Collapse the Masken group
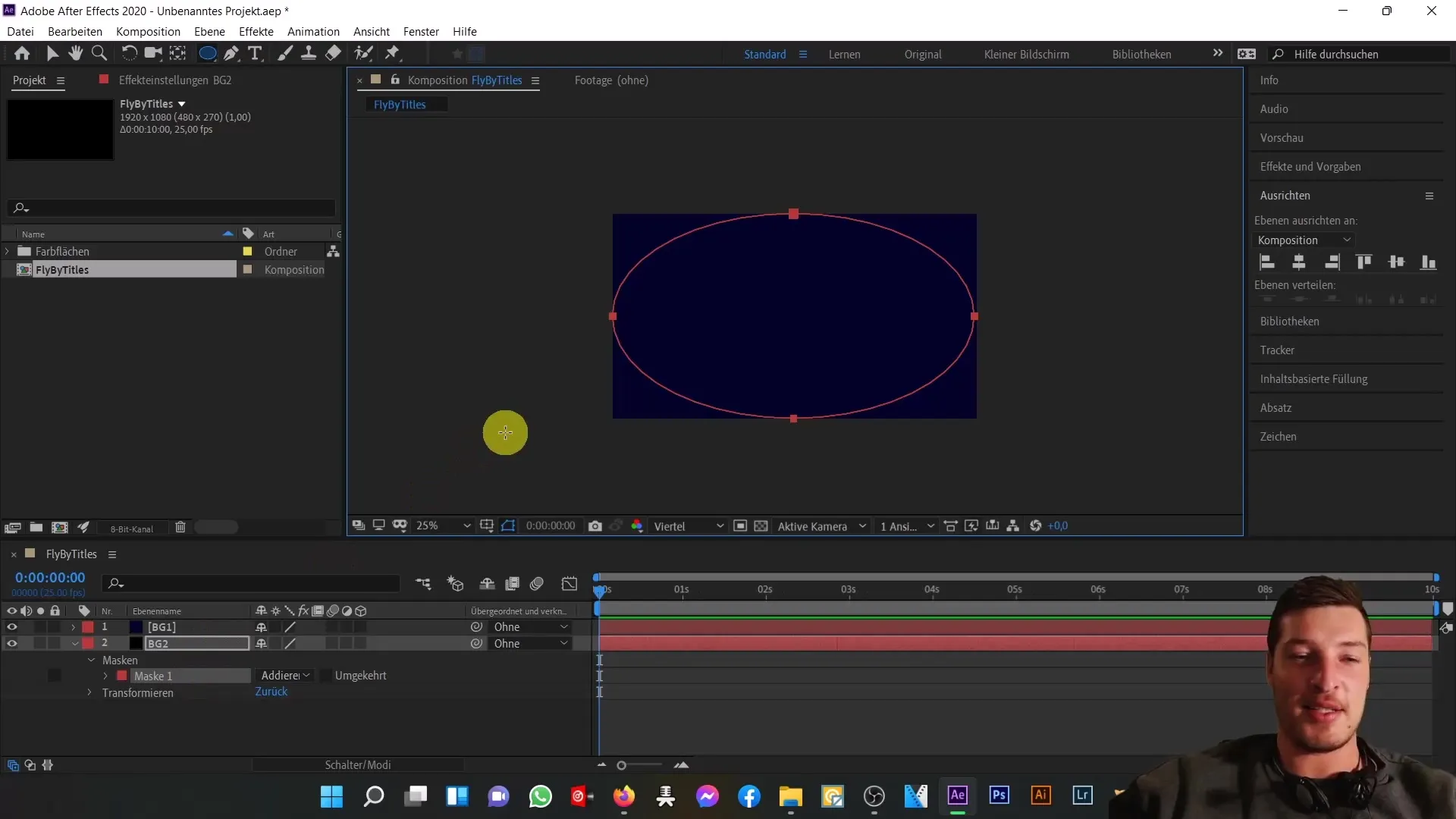 tap(91, 660)
